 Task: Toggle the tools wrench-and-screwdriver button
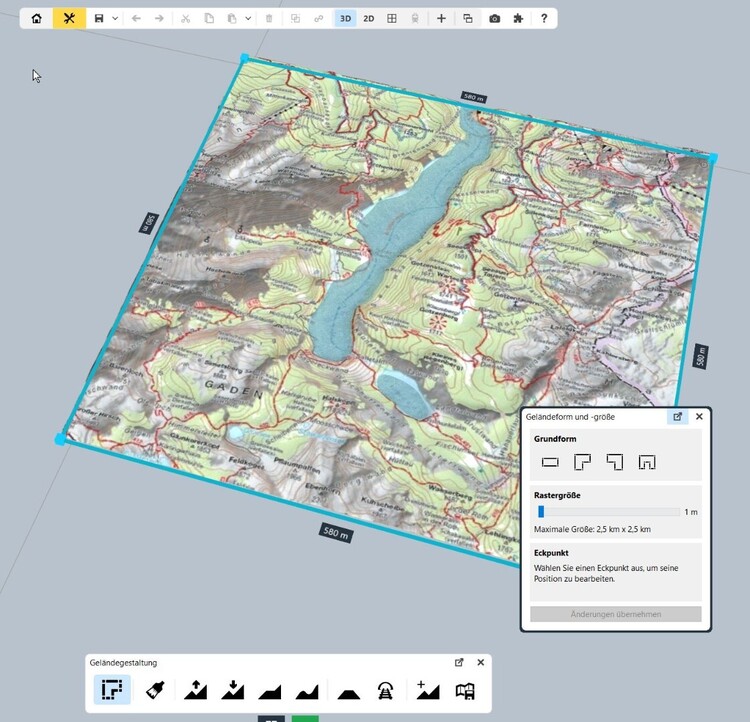[69, 19]
